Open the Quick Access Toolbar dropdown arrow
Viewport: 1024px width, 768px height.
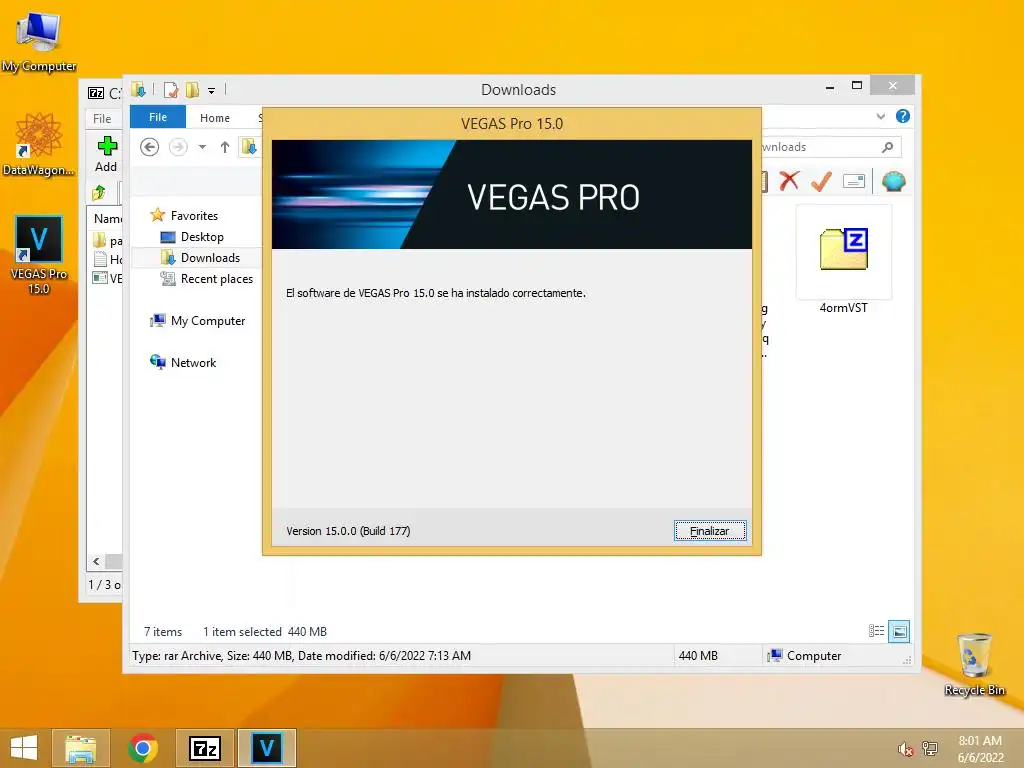[211, 91]
